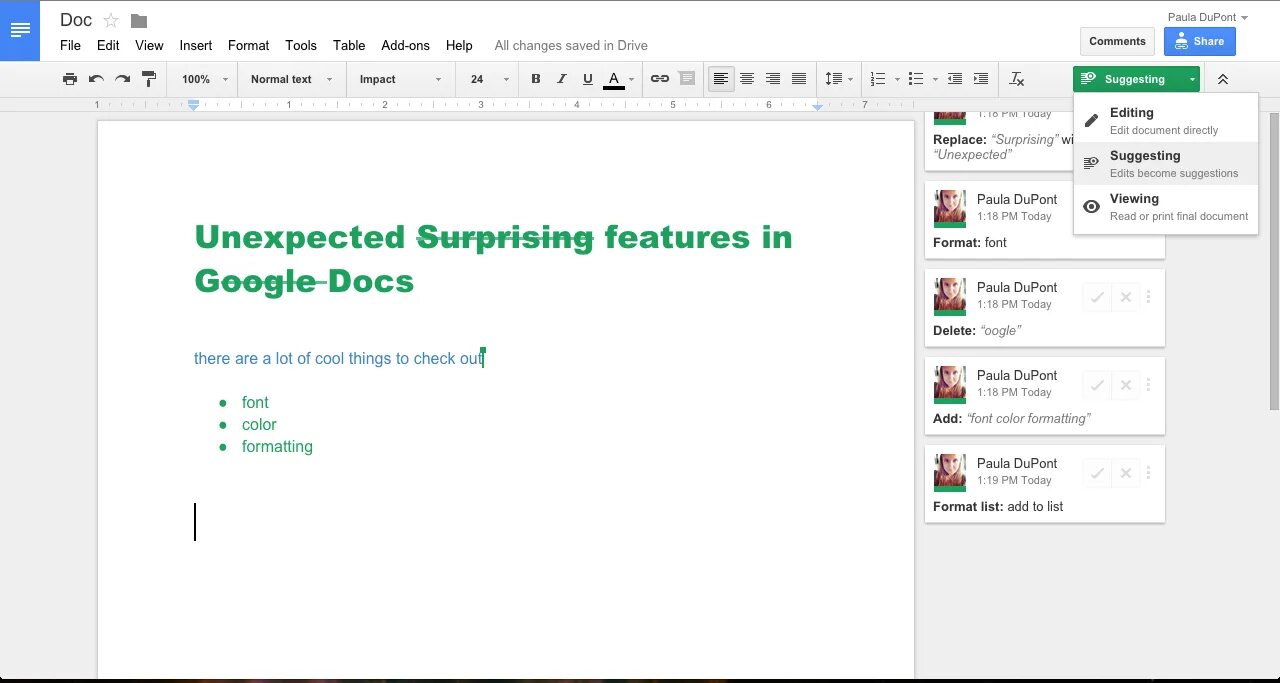Open the Add-ons menu
The height and width of the screenshot is (683, 1280).
tap(405, 45)
